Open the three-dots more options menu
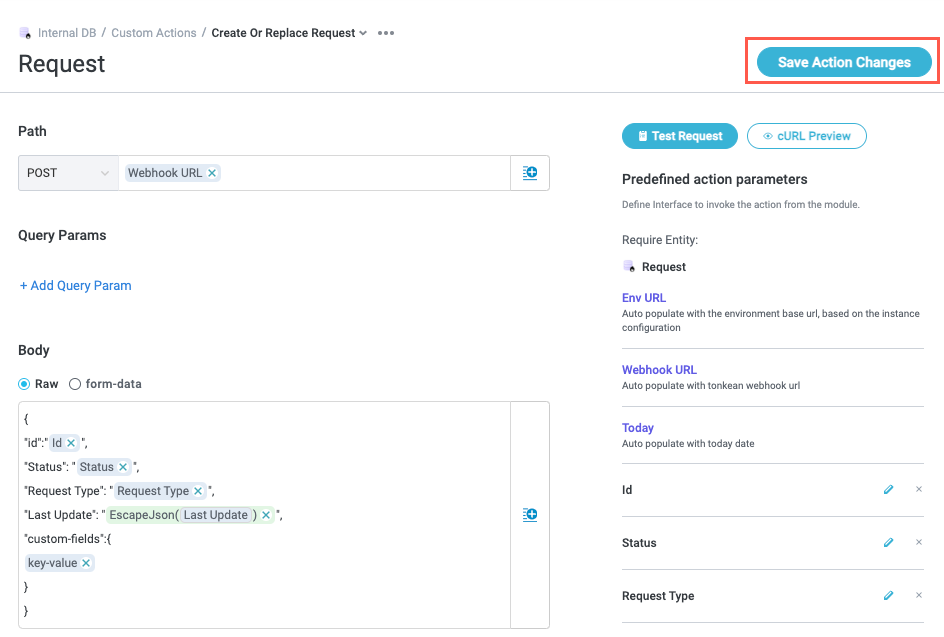This screenshot has width=944, height=637. tap(386, 33)
